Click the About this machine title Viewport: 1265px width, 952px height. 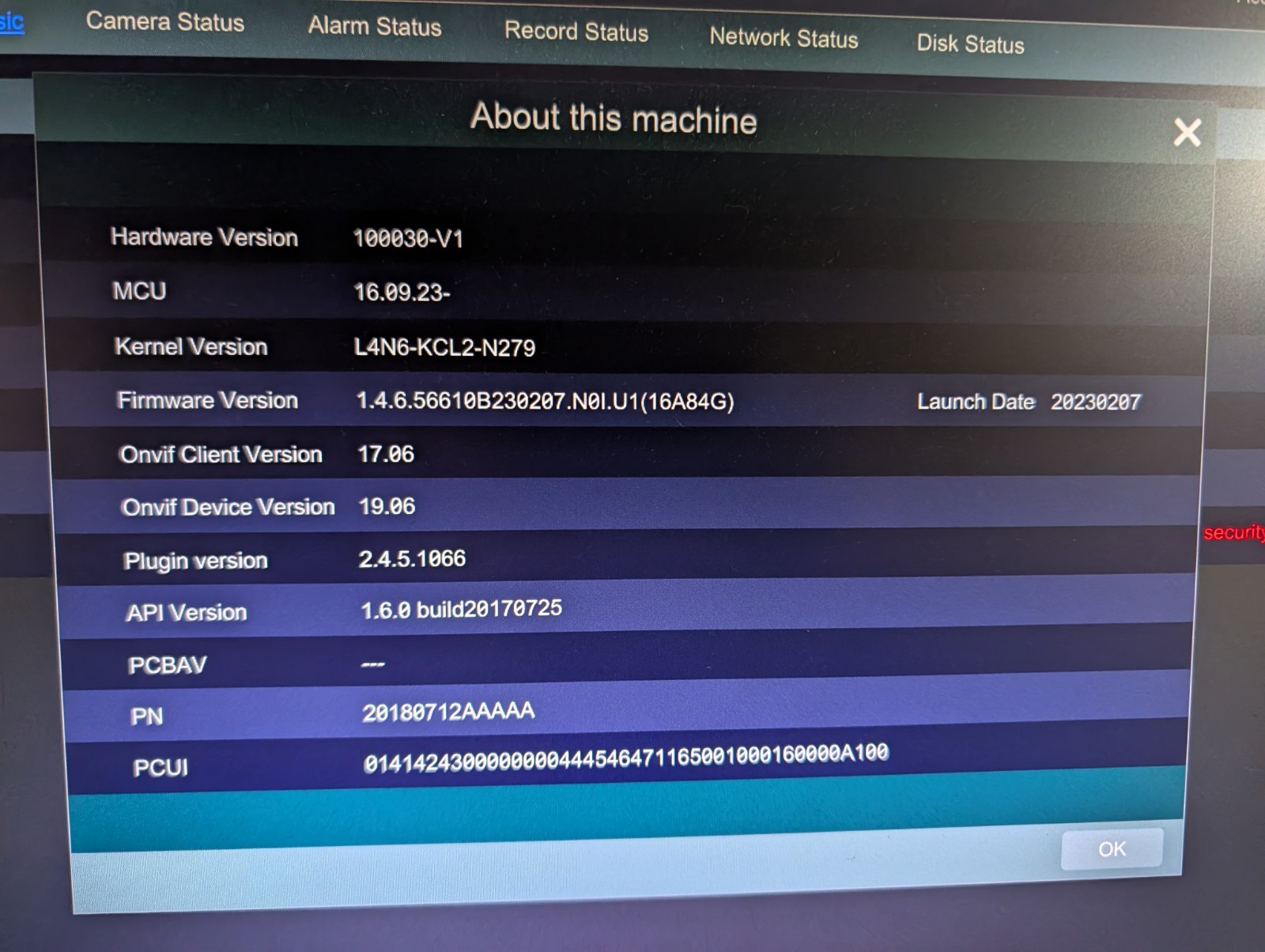coord(614,119)
